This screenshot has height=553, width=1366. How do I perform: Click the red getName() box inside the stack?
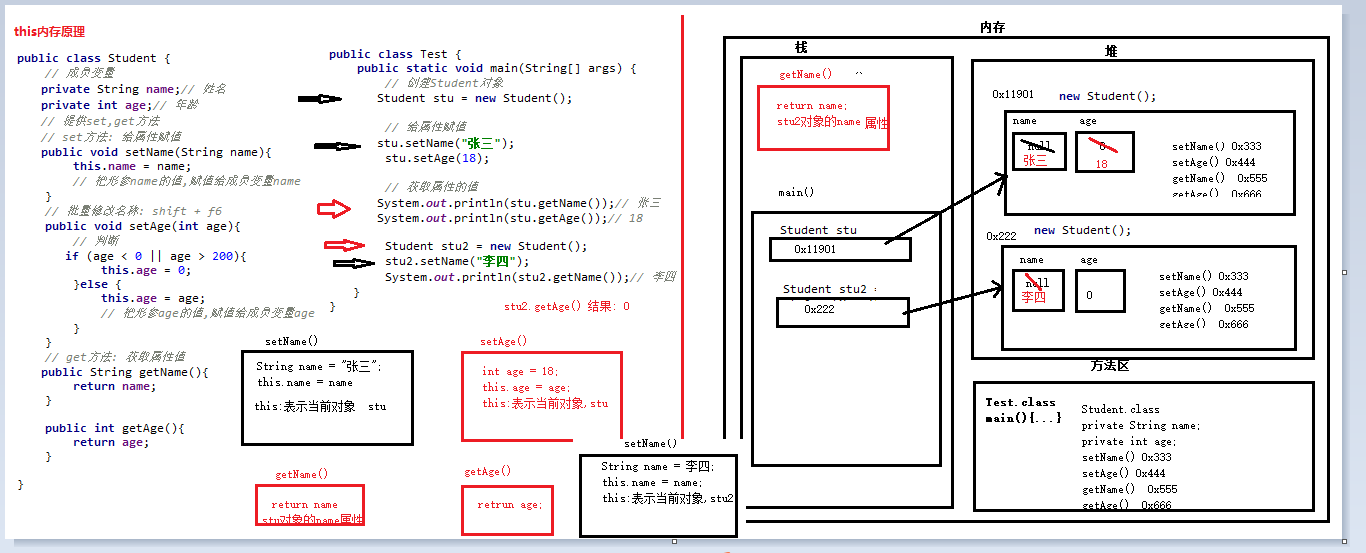coord(823,117)
